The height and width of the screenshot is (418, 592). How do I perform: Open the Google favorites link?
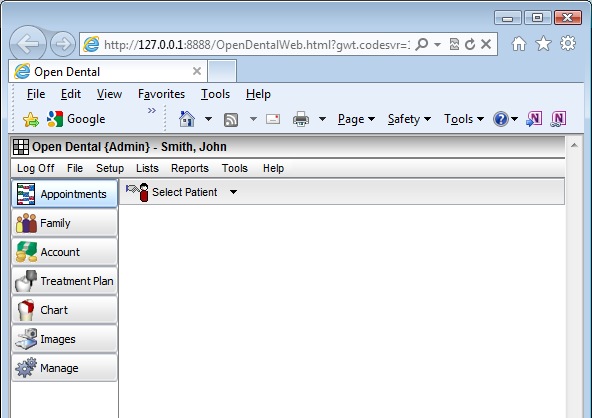76,119
